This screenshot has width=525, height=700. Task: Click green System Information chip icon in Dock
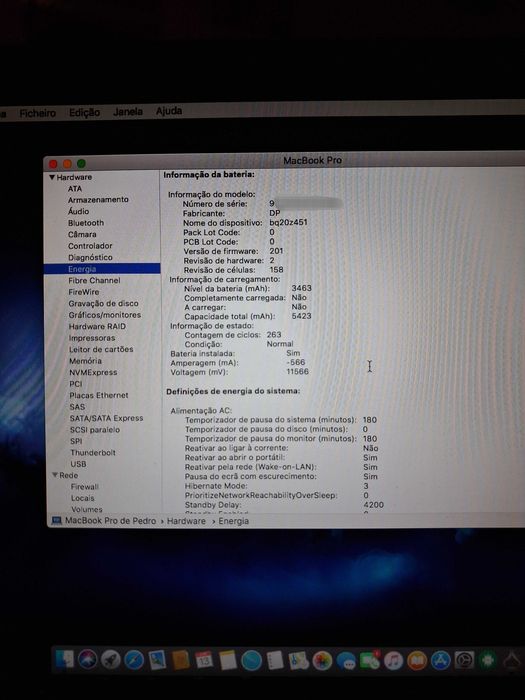coord(488,660)
